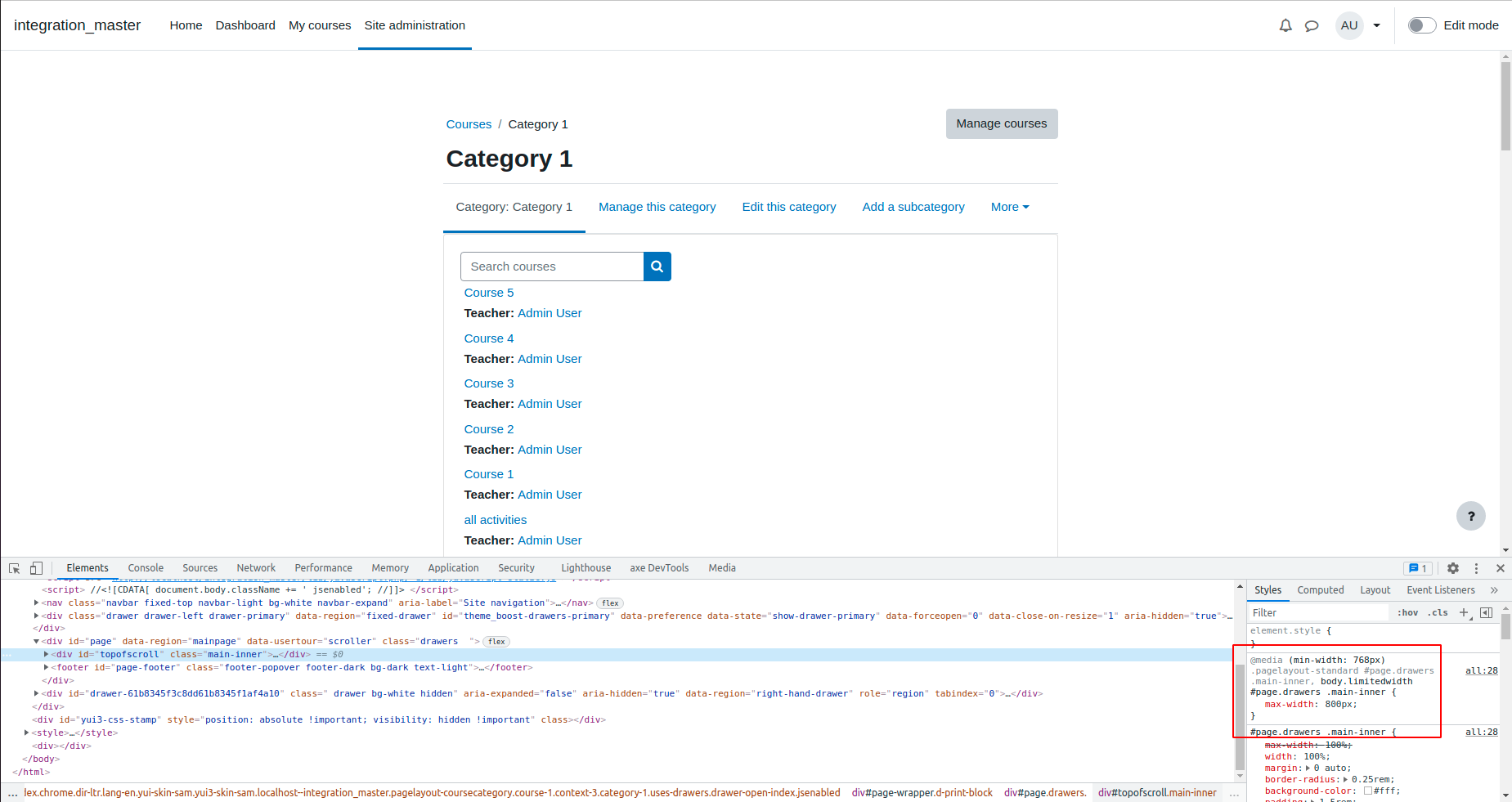The height and width of the screenshot is (802, 1512).
Task: Open DevTools settings gear
Action: (1453, 568)
